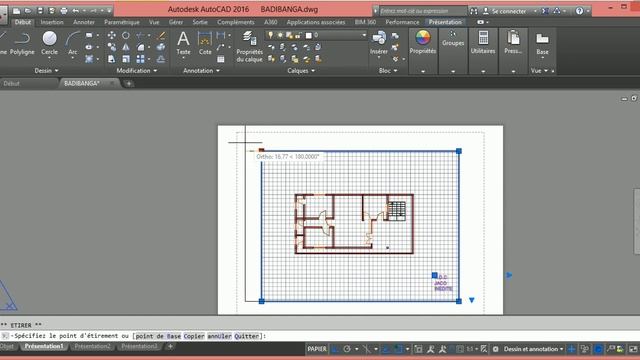Image resolution: width=640 pixels, height=360 pixels.
Task: Open Propriétés du calque manager
Action: [x=249, y=47]
